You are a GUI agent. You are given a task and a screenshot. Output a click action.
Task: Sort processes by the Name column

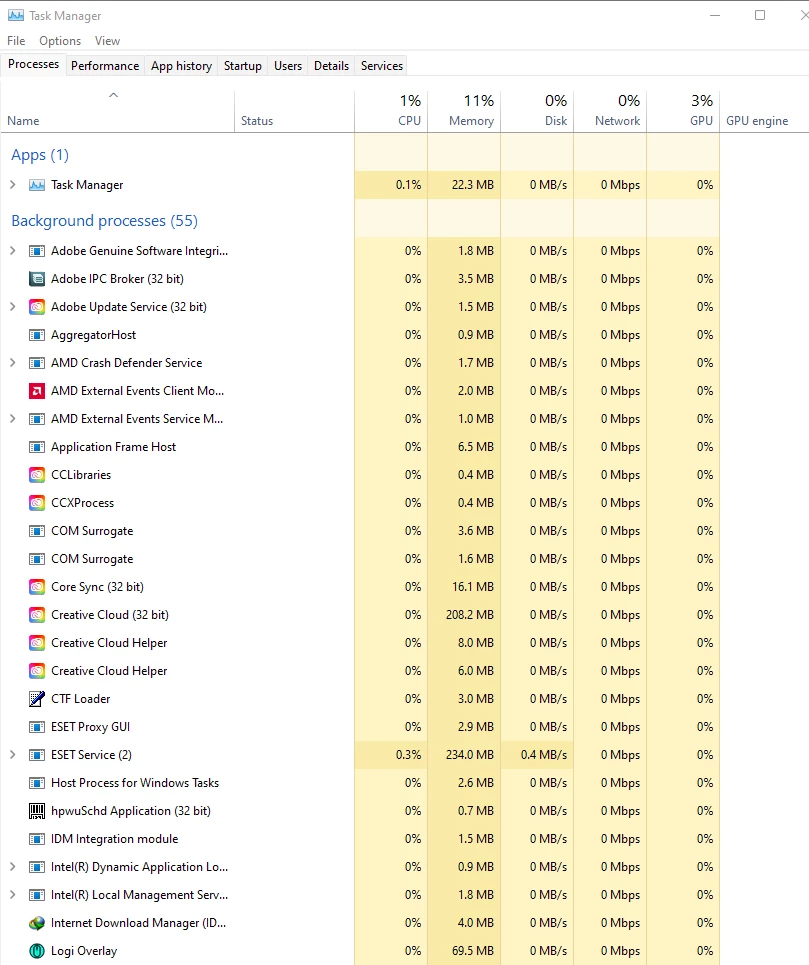pyautogui.click(x=117, y=111)
